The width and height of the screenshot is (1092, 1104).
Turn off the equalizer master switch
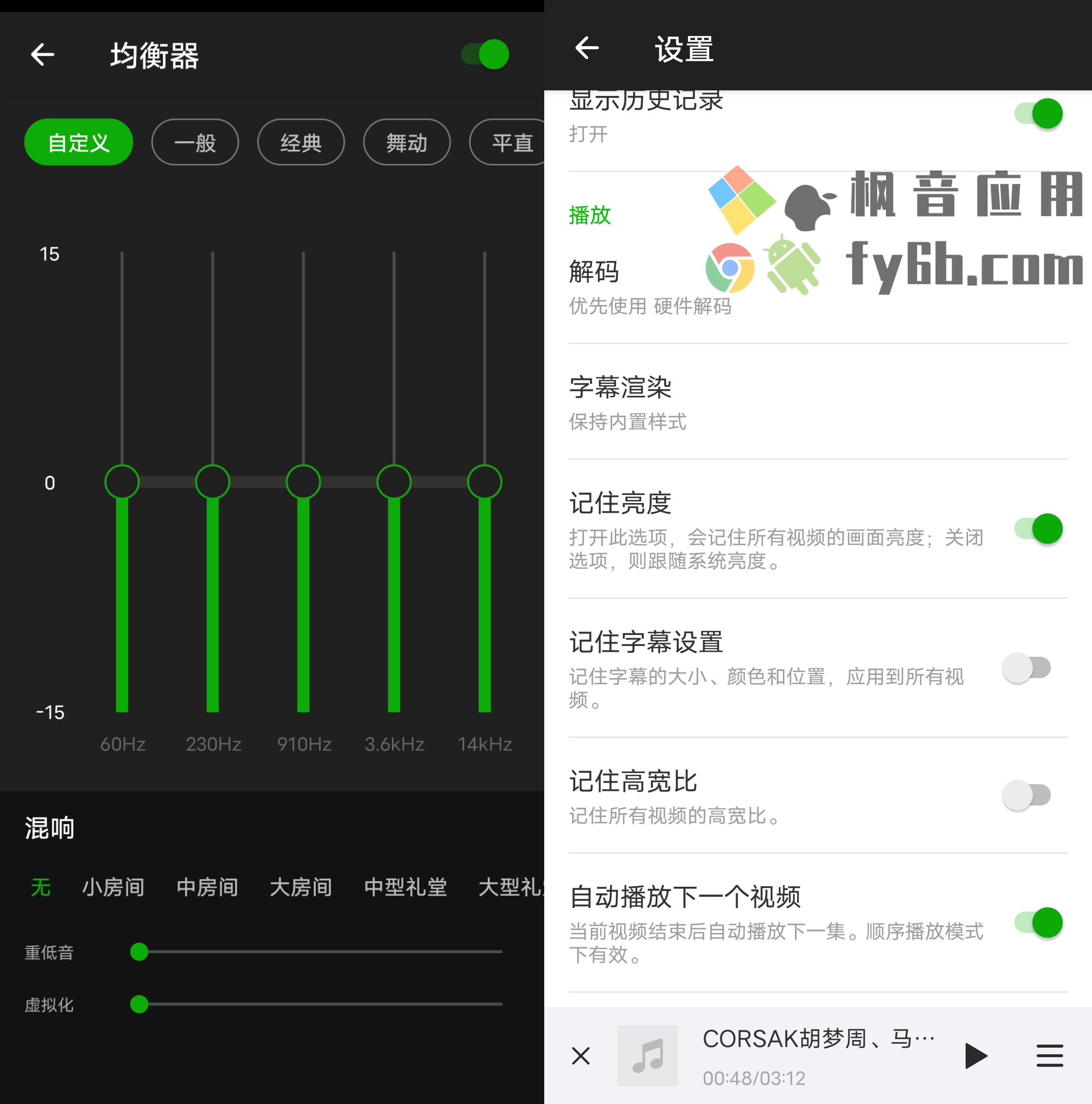click(485, 55)
